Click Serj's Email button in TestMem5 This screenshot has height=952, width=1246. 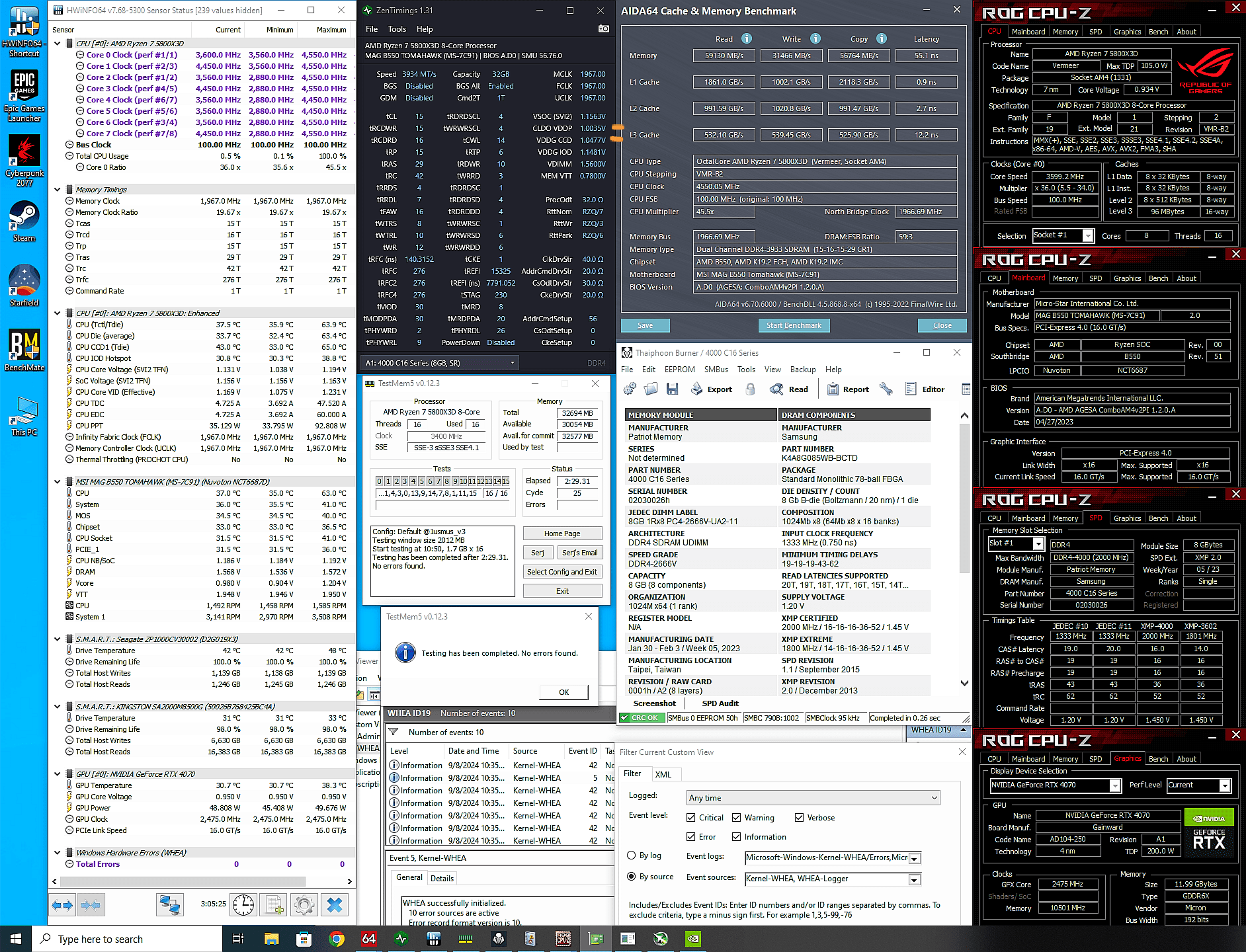click(x=579, y=553)
